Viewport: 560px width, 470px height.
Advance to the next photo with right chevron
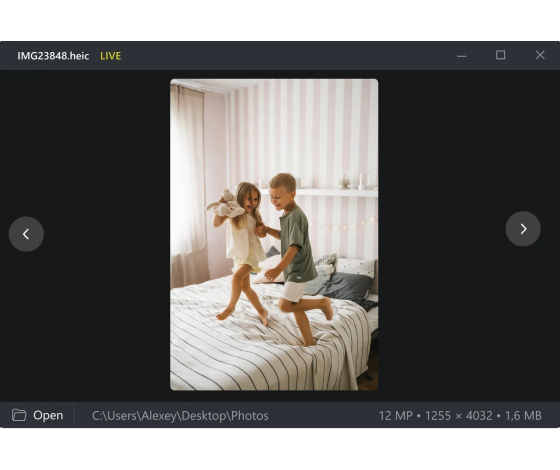coord(523,229)
